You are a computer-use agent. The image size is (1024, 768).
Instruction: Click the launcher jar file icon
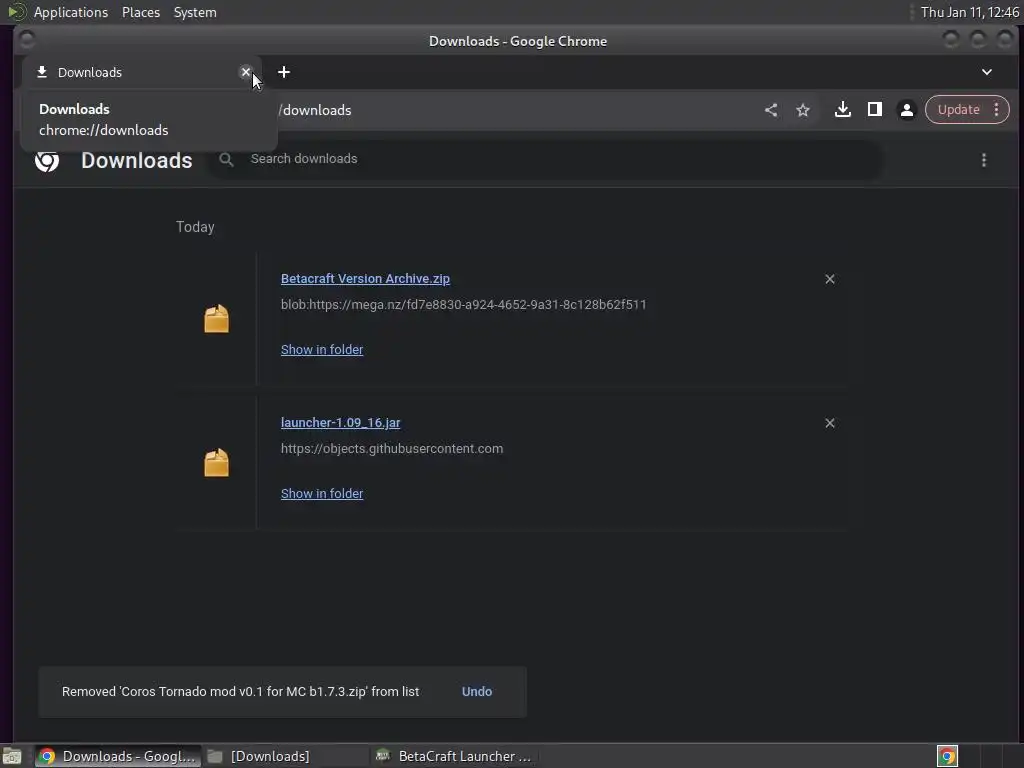pos(216,463)
